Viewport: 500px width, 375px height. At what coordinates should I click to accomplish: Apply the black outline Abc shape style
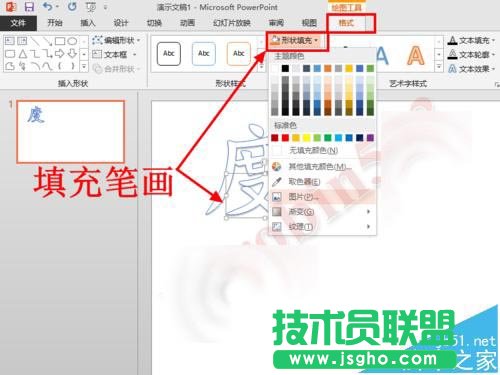click(169, 53)
